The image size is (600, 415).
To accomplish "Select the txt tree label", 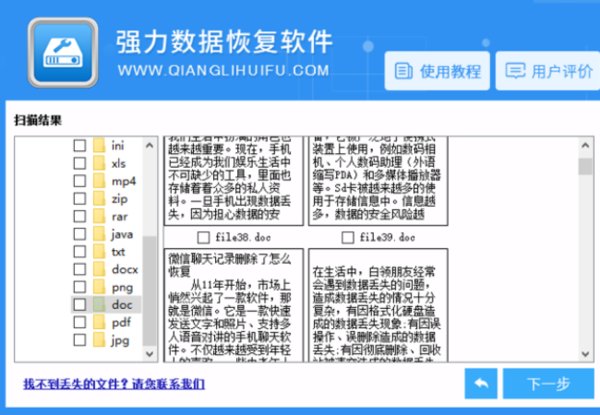I will [118, 252].
